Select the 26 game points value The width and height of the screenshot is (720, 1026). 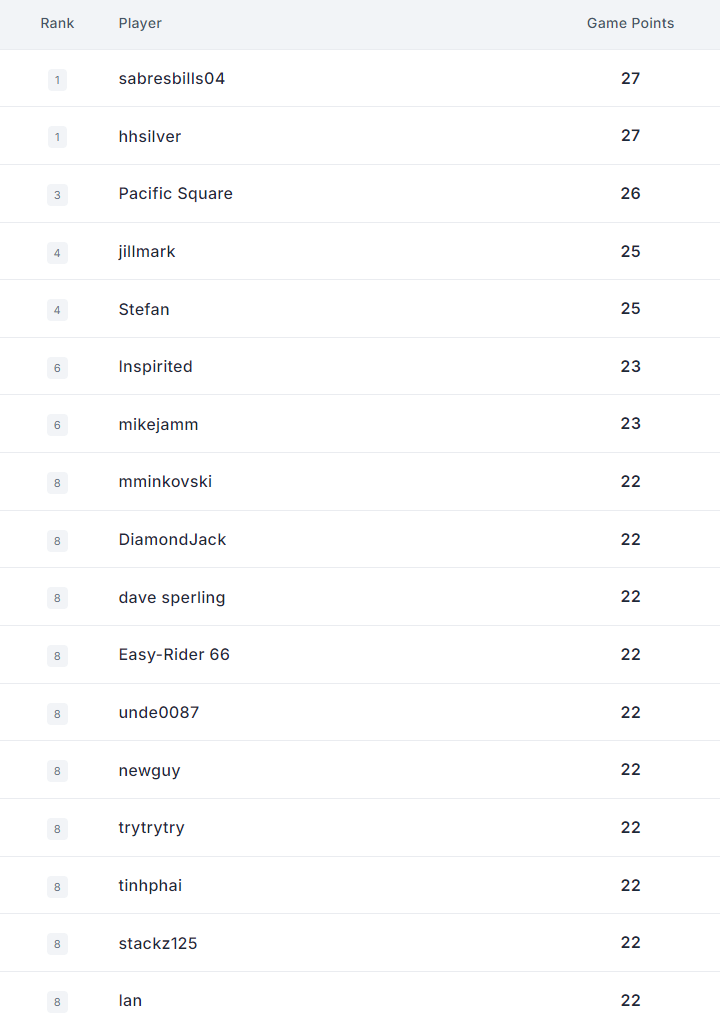point(630,194)
